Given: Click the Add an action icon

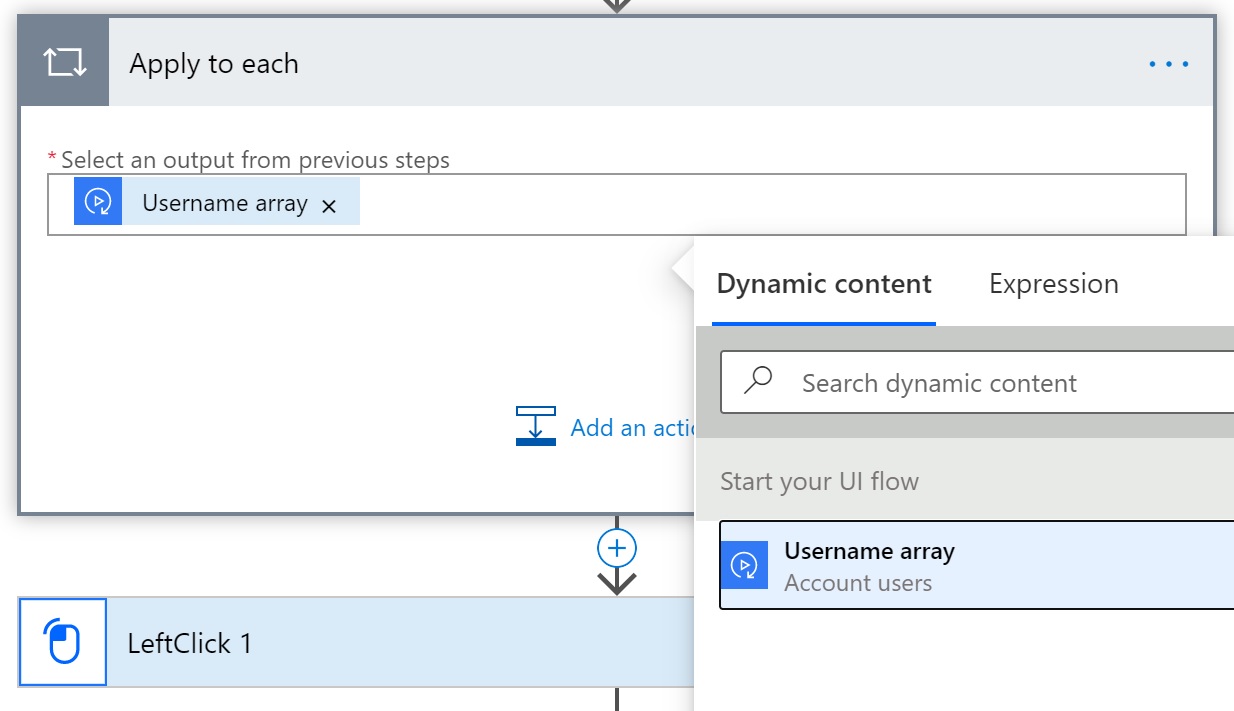Looking at the screenshot, I should point(536,426).
